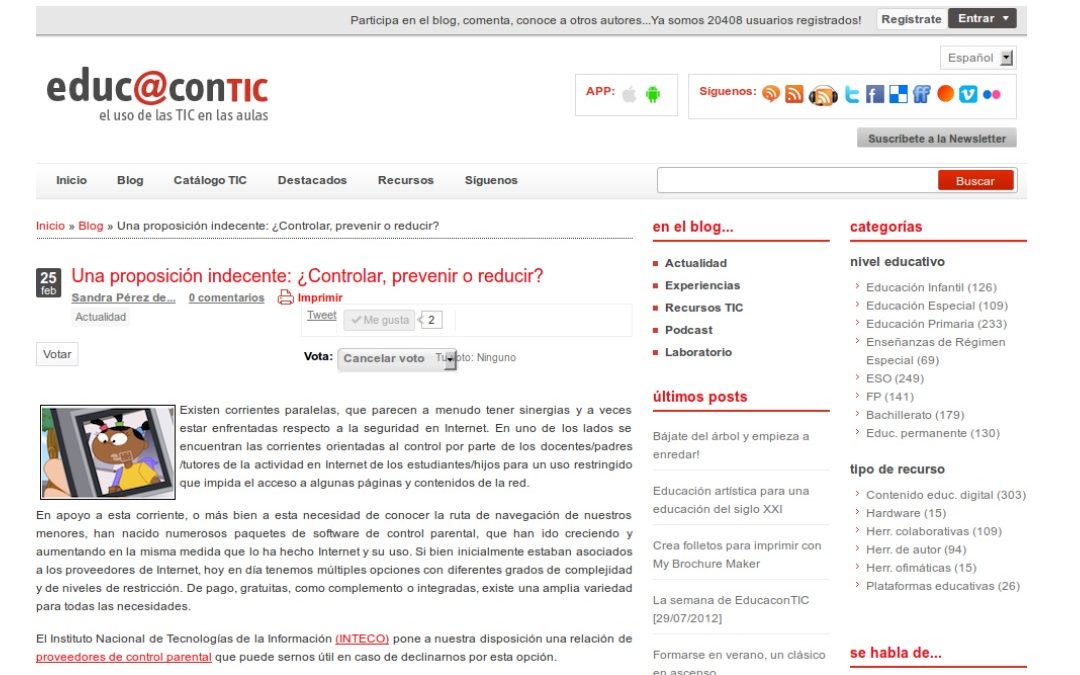Open the FriendFeed icon
The height and width of the screenshot is (675, 1080).
point(922,94)
